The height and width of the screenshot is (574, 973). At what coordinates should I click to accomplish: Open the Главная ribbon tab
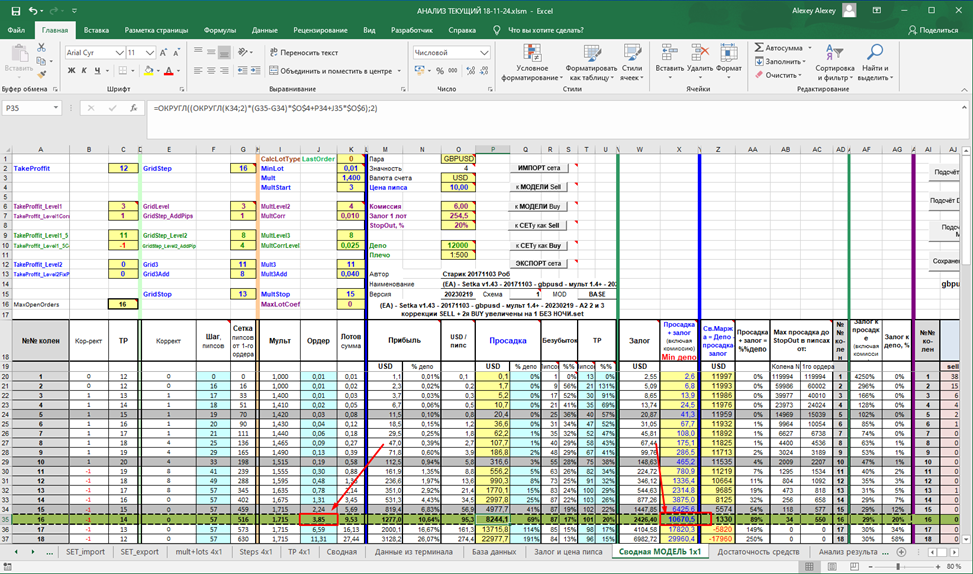[55, 30]
